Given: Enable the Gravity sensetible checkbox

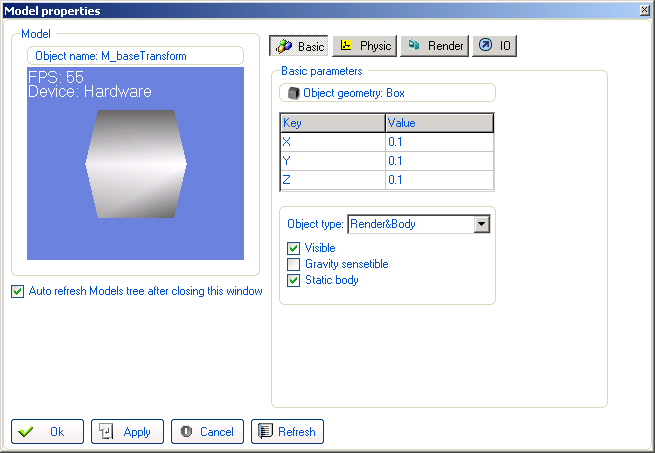Looking at the screenshot, I should (294, 264).
